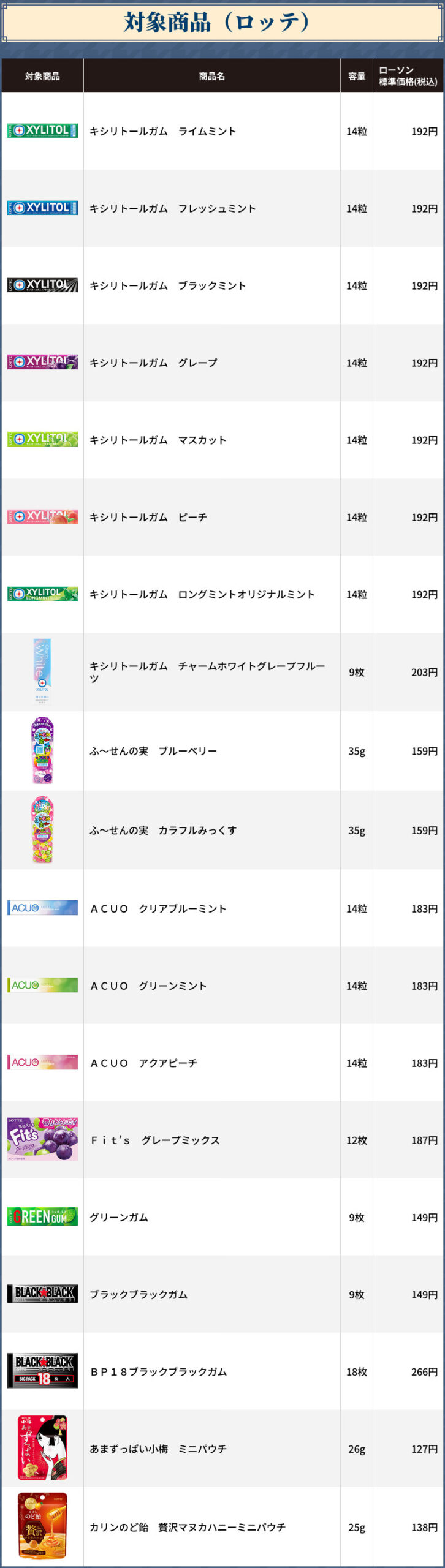Click the キシリトールガム フレッシュミント product name
The height and width of the screenshot is (1568, 445).
(x=173, y=208)
